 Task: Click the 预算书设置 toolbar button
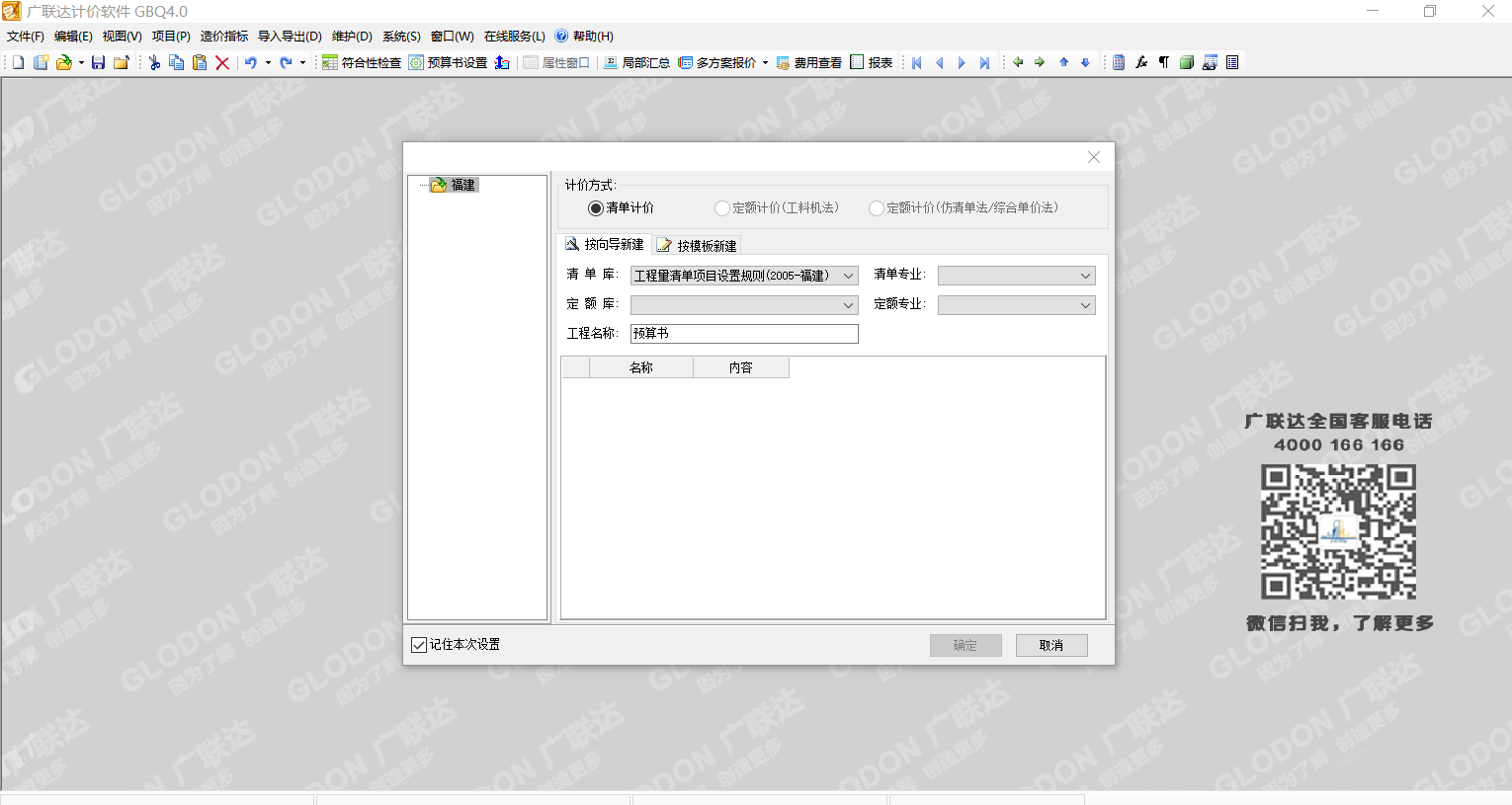tap(449, 62)
